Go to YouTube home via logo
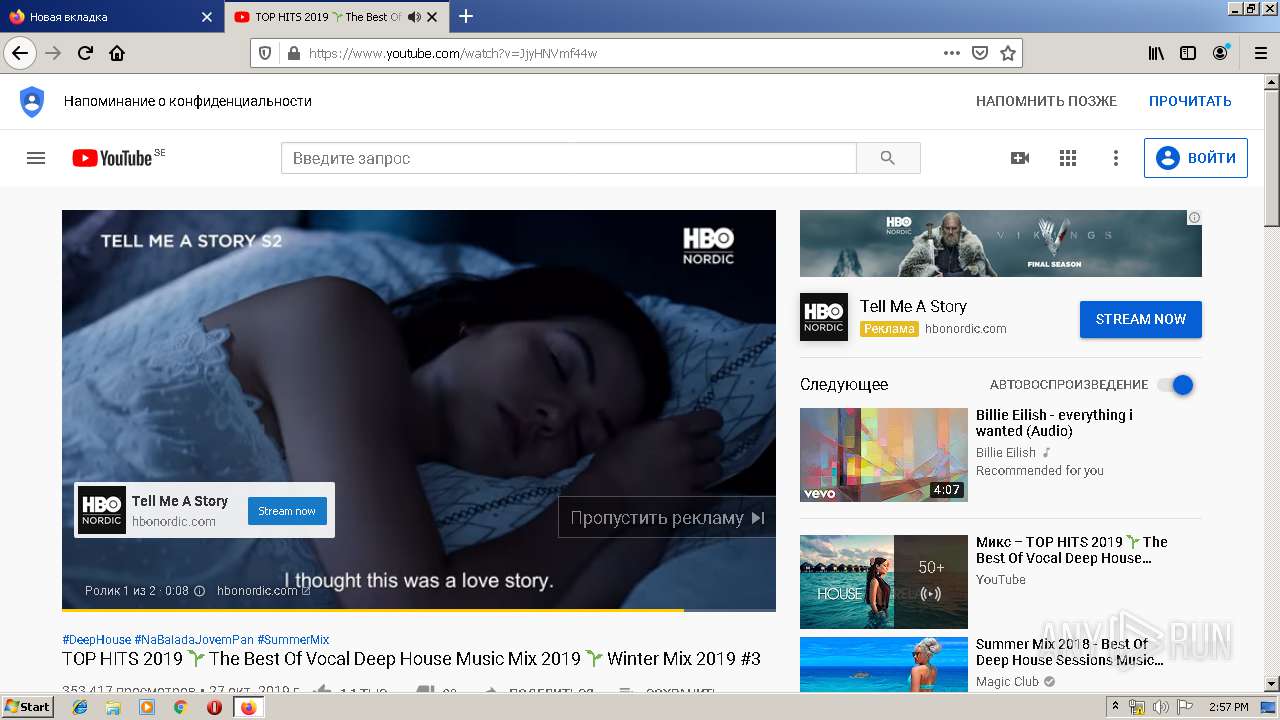This screenshot has width=1280, height=720. point(112,158)
